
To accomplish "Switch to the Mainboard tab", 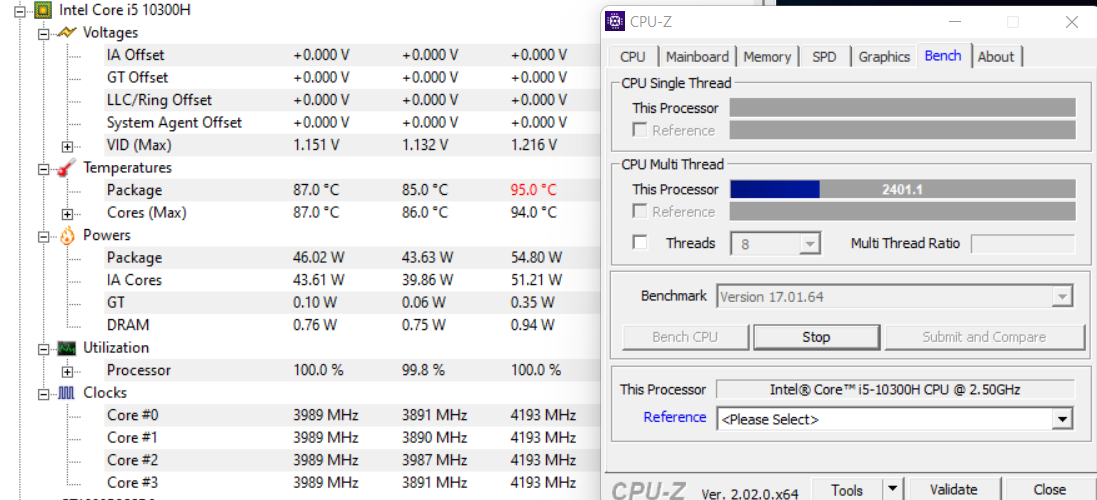I will pyautogui.click(x=697, y=57).
